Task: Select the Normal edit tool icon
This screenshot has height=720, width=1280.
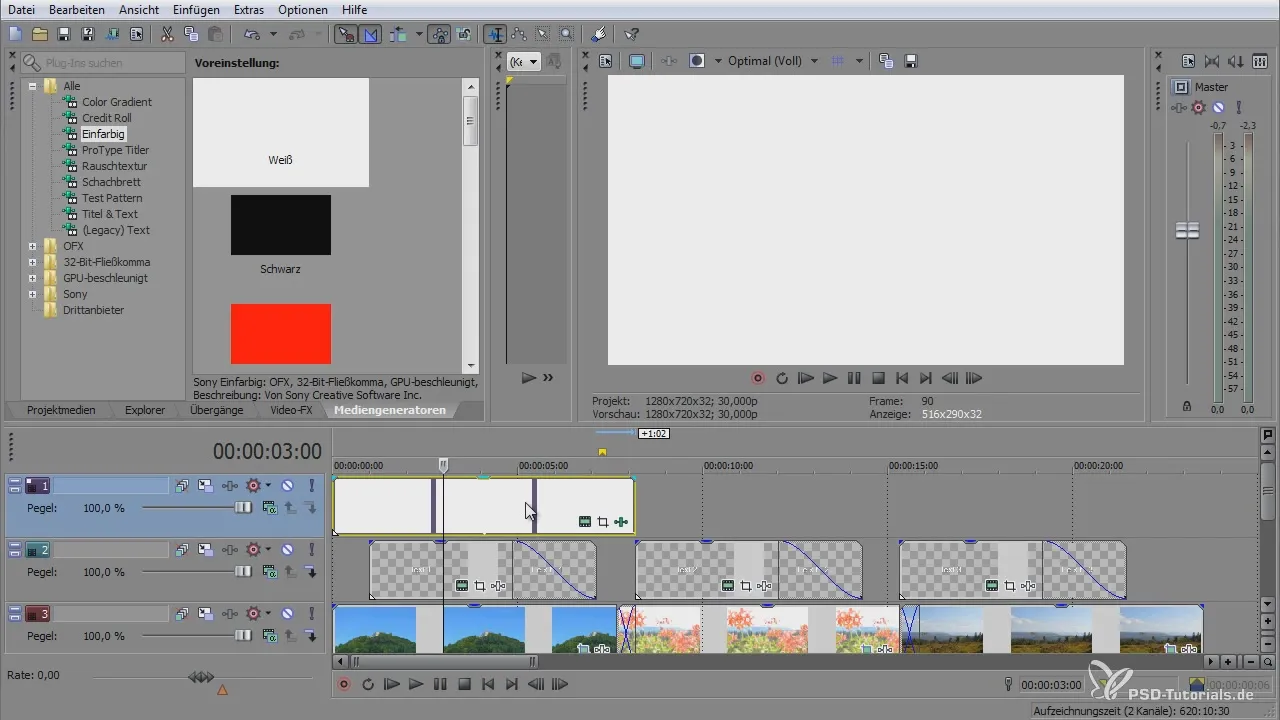Action: pos(495,34)
